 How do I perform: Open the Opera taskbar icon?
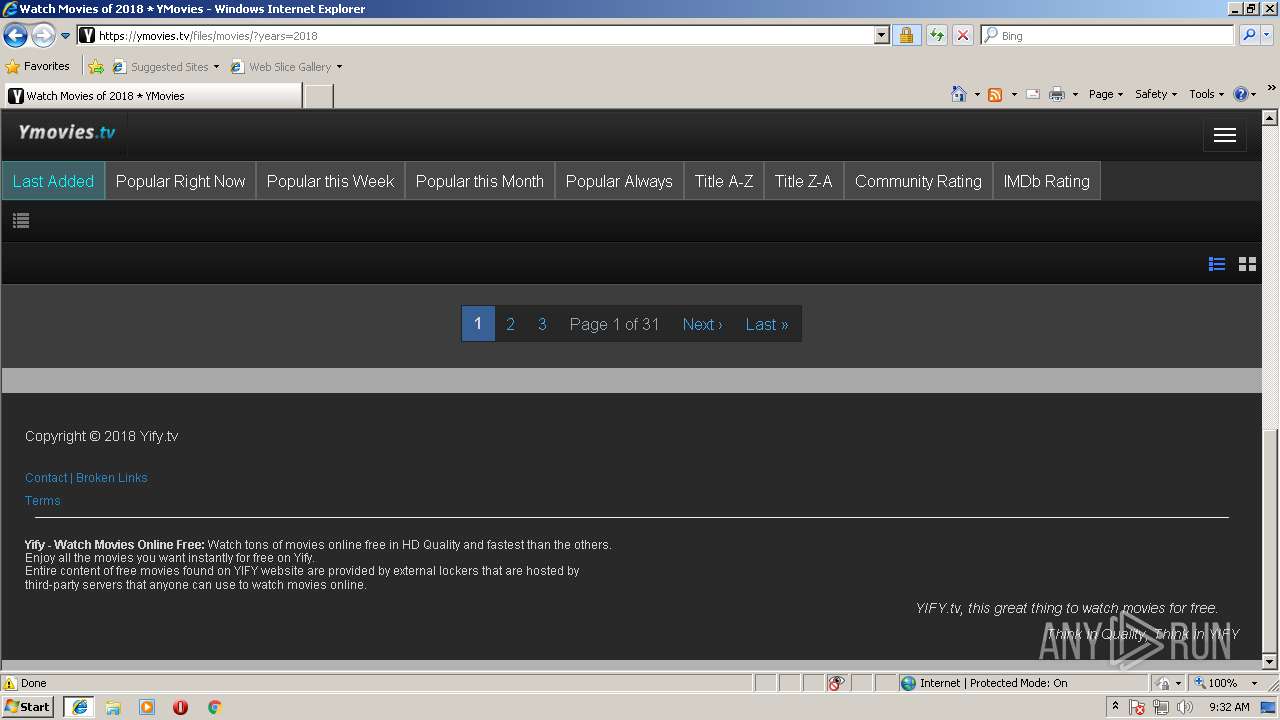tap(181, 707)
